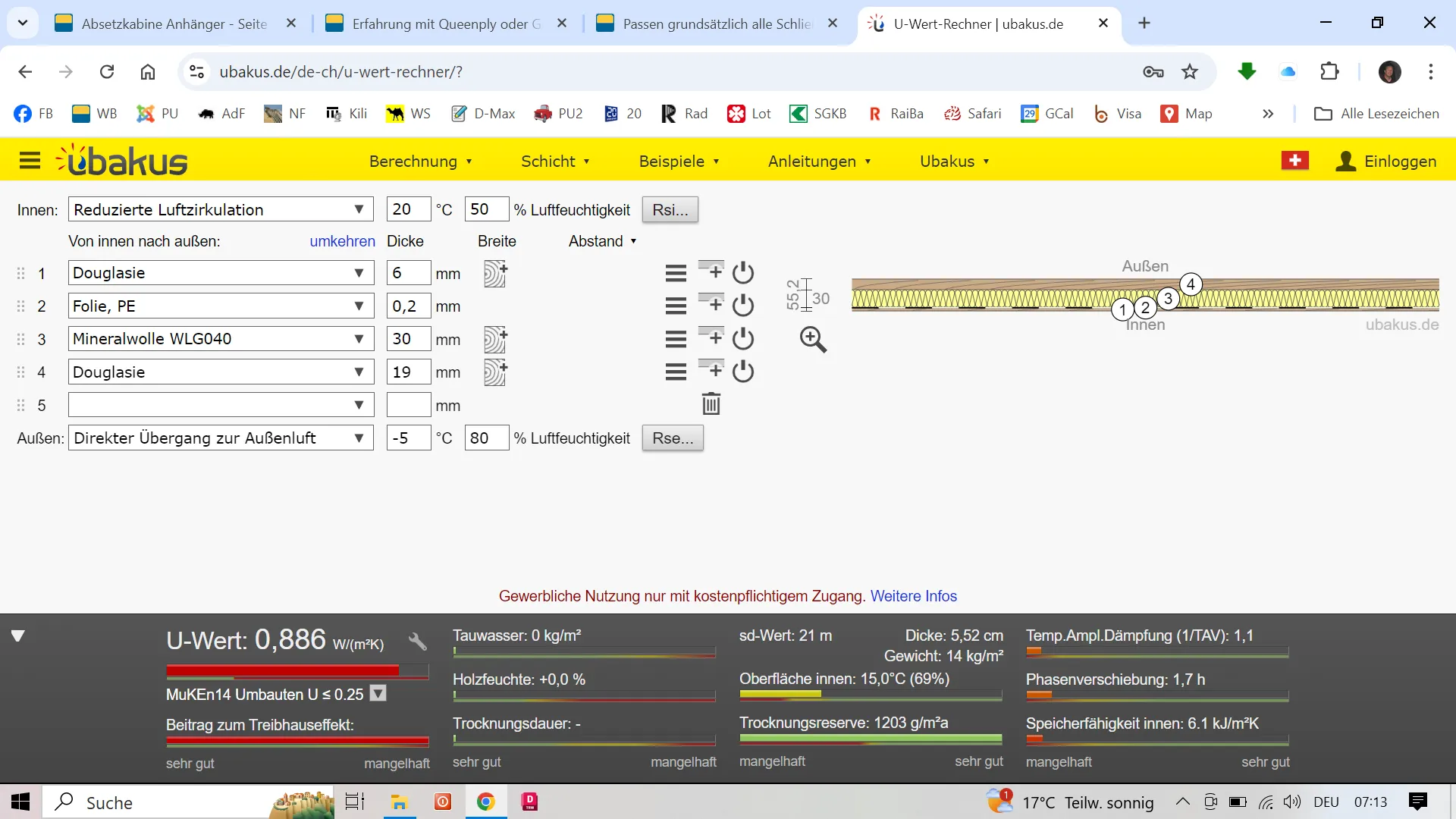Click the layer 3 thickness field showing 30
This screenshot has height=819, width=1456.
[x=408, y=339]
